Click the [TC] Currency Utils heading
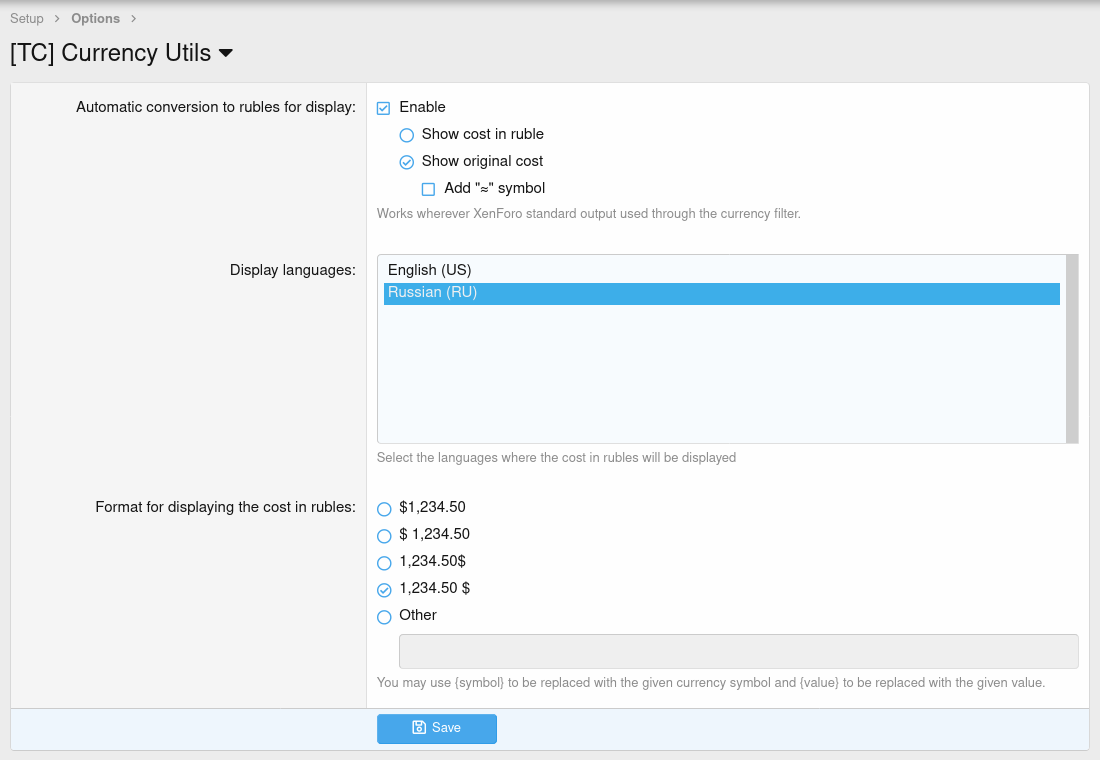 click(110, 53)
